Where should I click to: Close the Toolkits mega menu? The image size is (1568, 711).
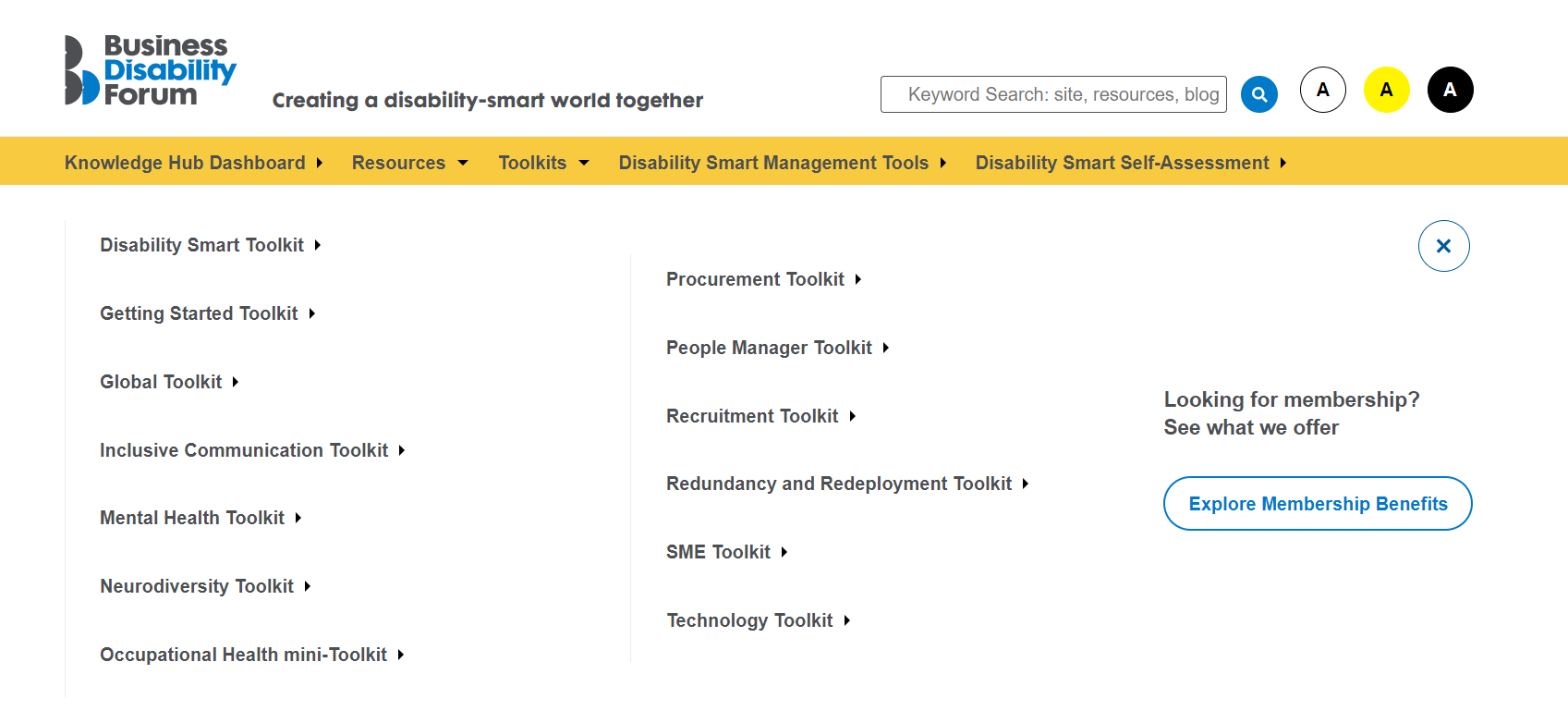click(x=1444, y=246)
